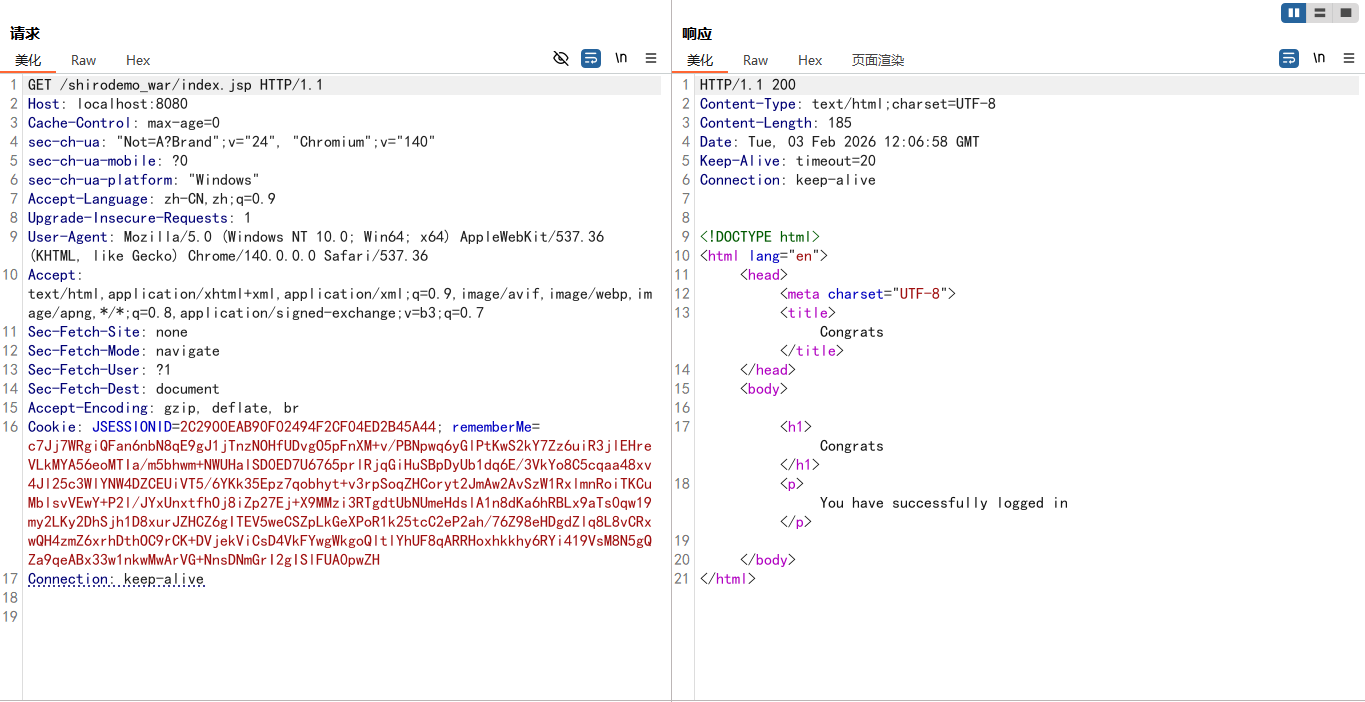Open response Hex tab
Screen dimensions: 1365x702
(x=810, y=60)
